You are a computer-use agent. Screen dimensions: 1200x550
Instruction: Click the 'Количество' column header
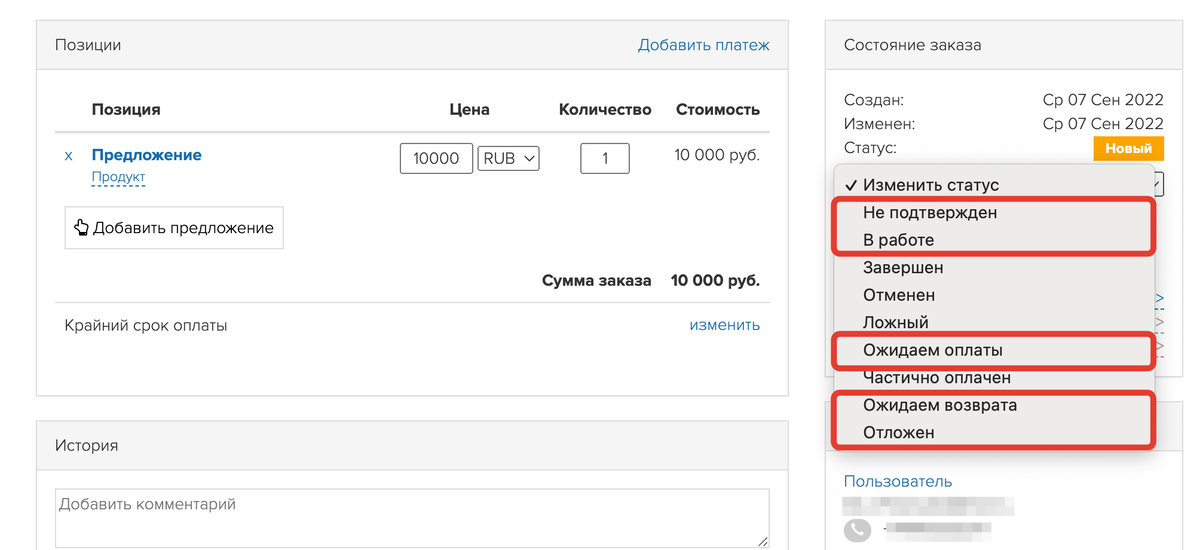605,110
